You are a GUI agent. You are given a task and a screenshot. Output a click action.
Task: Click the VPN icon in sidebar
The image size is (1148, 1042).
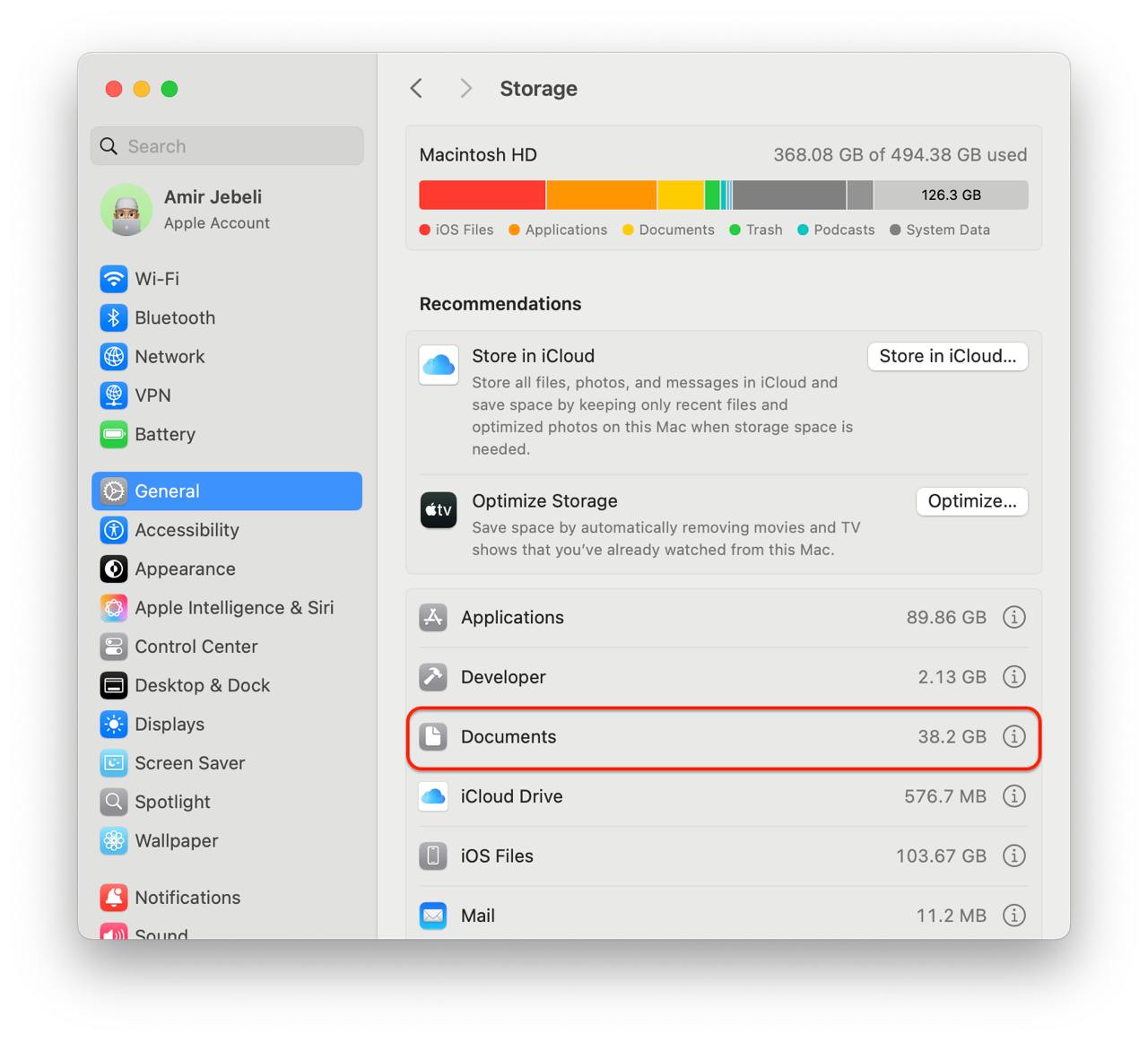pyautogui.click(x=114, y=395)
